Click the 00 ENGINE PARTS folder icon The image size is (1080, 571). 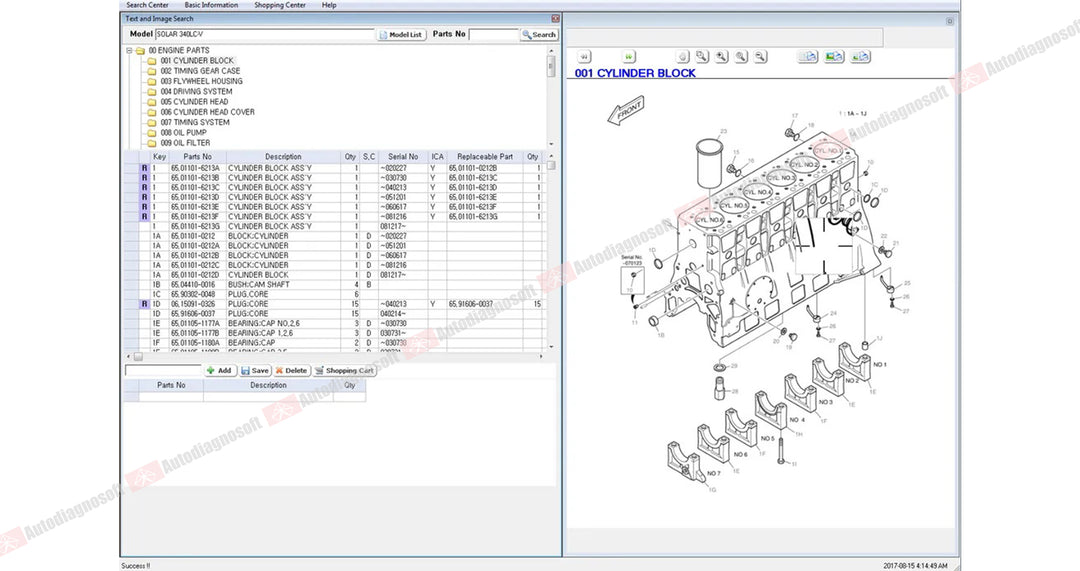click(140, 50)
